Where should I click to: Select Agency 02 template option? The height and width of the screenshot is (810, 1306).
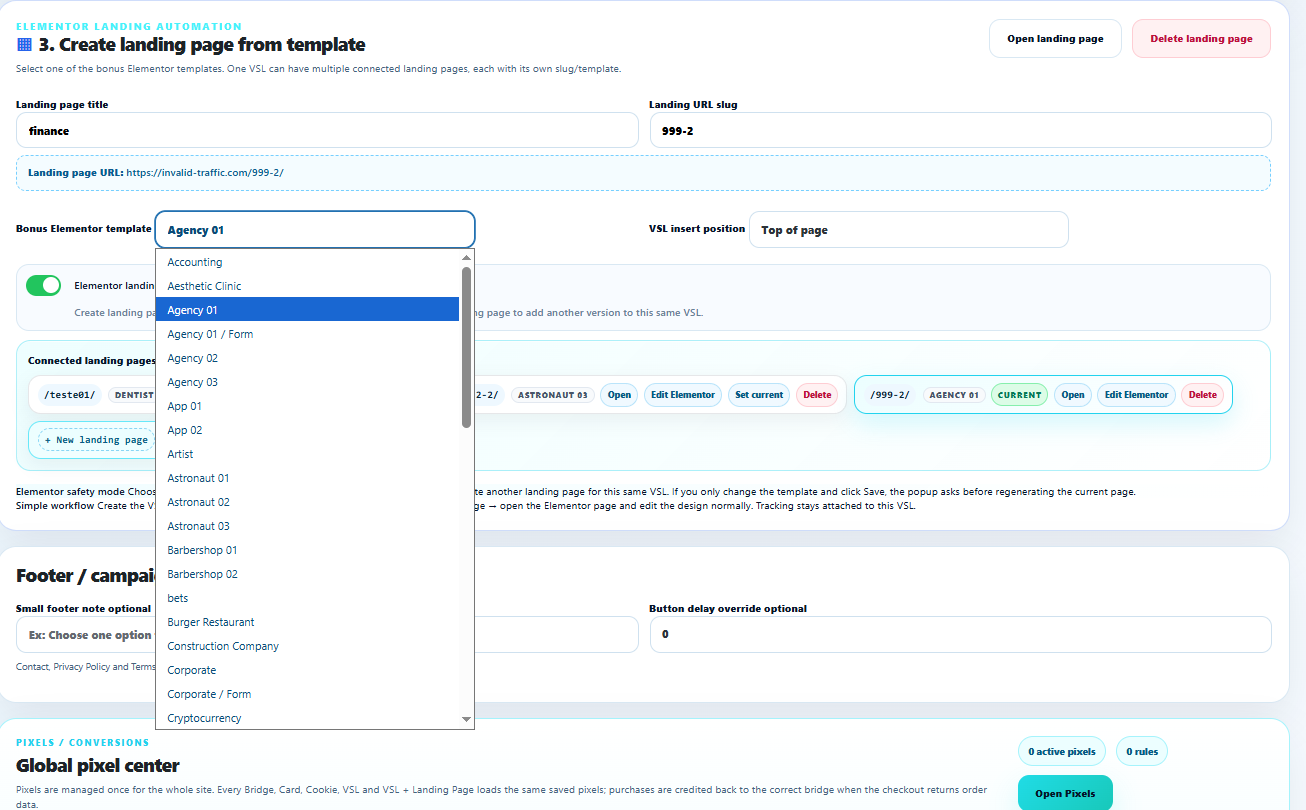(307, 358)
